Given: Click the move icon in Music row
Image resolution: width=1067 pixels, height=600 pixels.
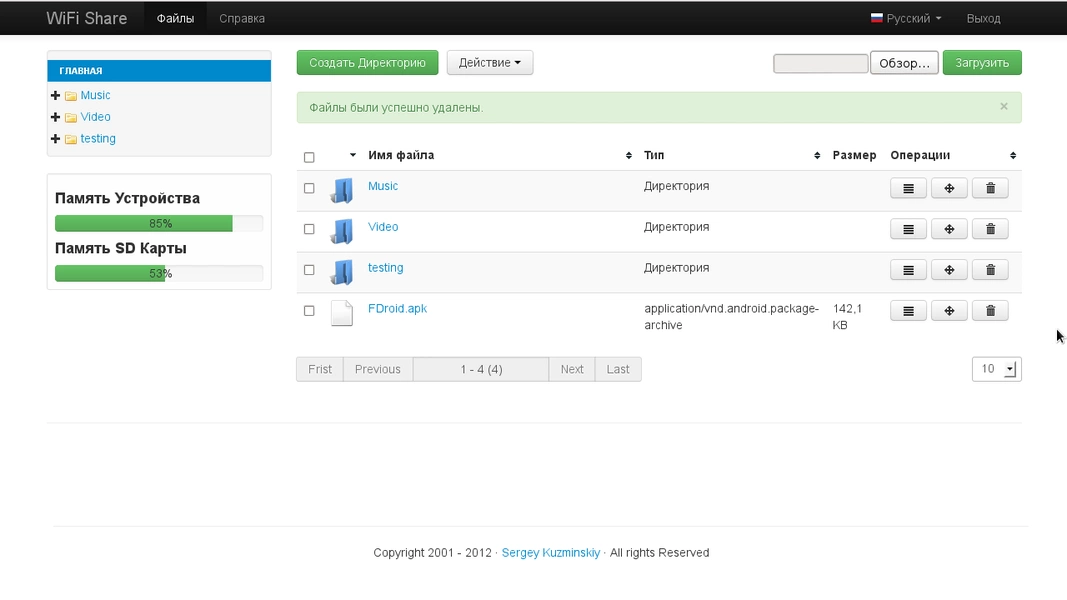Looking at the screenshot, I should 949,188.
